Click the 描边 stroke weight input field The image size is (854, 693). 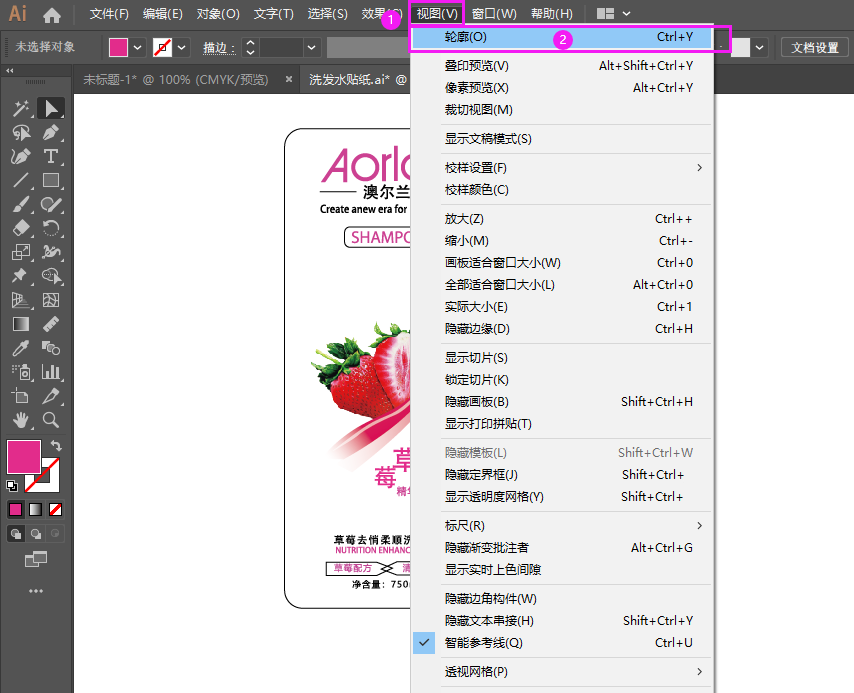point(282,47)
